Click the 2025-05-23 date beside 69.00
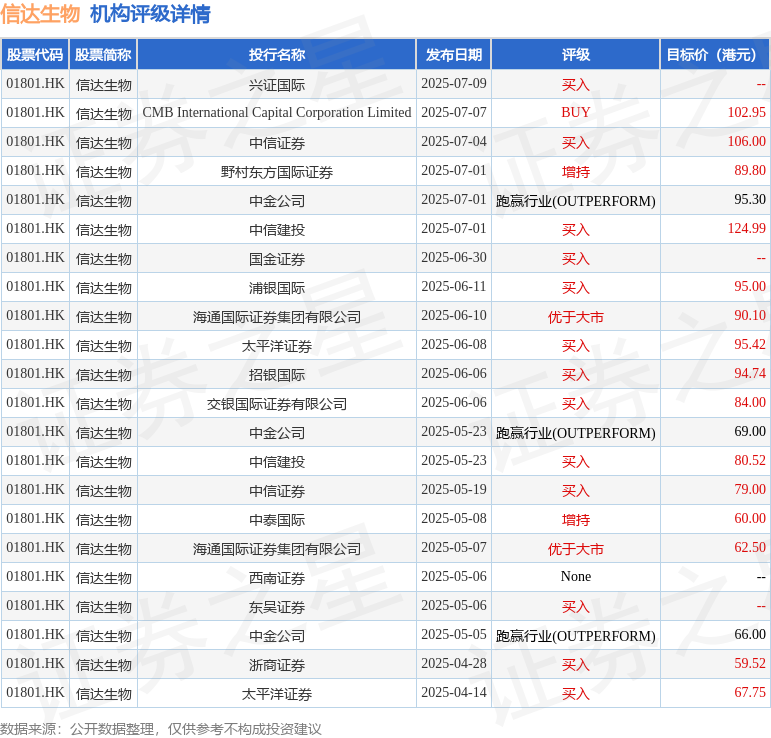The image size is (771, 738). 454,432
